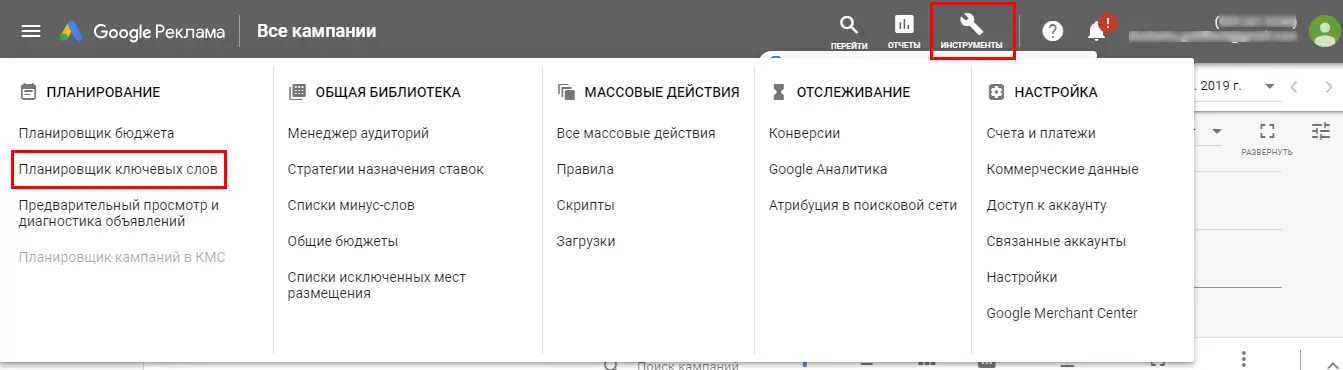This screenshot has width=1343, height=370.
Task: Open Доступ к аккаунту
Action: pyautogui.click(x=1046, y=205)
